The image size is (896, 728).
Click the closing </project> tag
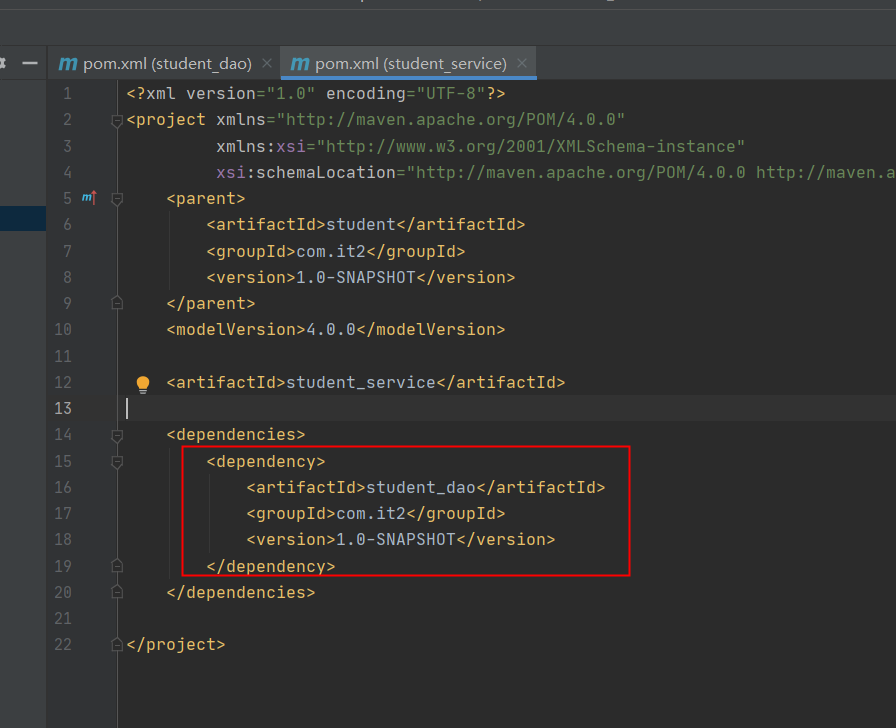pyautogui.click(x=176, y=645)
